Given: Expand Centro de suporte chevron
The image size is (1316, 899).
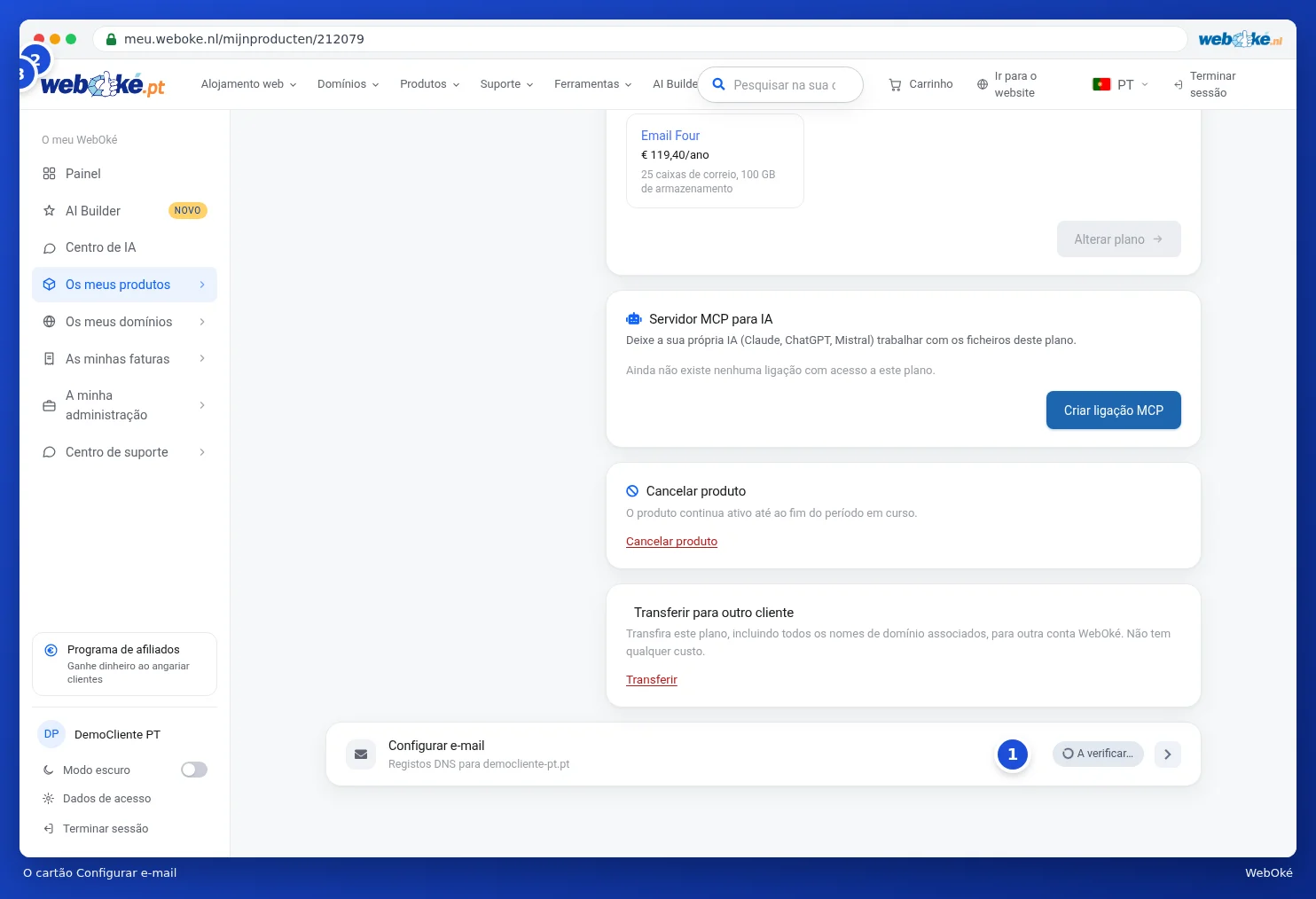Looking at the screenshot, I should click(x=202, y=452).
